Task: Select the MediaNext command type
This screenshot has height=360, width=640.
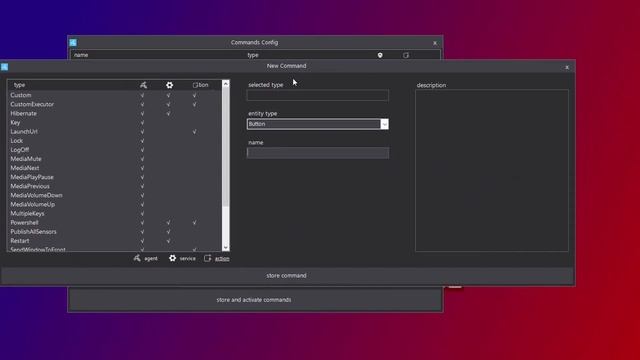Action: point(115,168)
